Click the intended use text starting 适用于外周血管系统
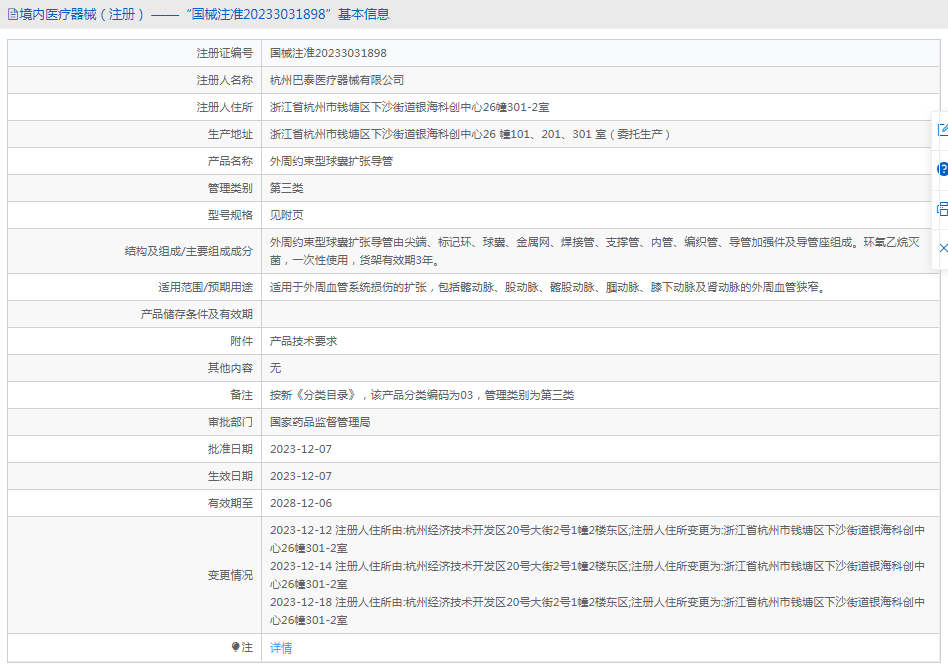This screenshot has height=667, width=948. (548, 287)
